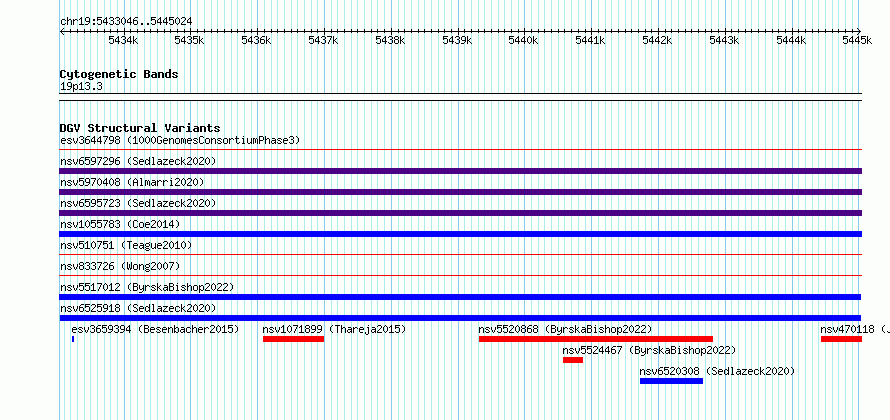This screenshot has height=420, width=890.
Task: Click the 5441k ruler tick
Action: (591, 40)
